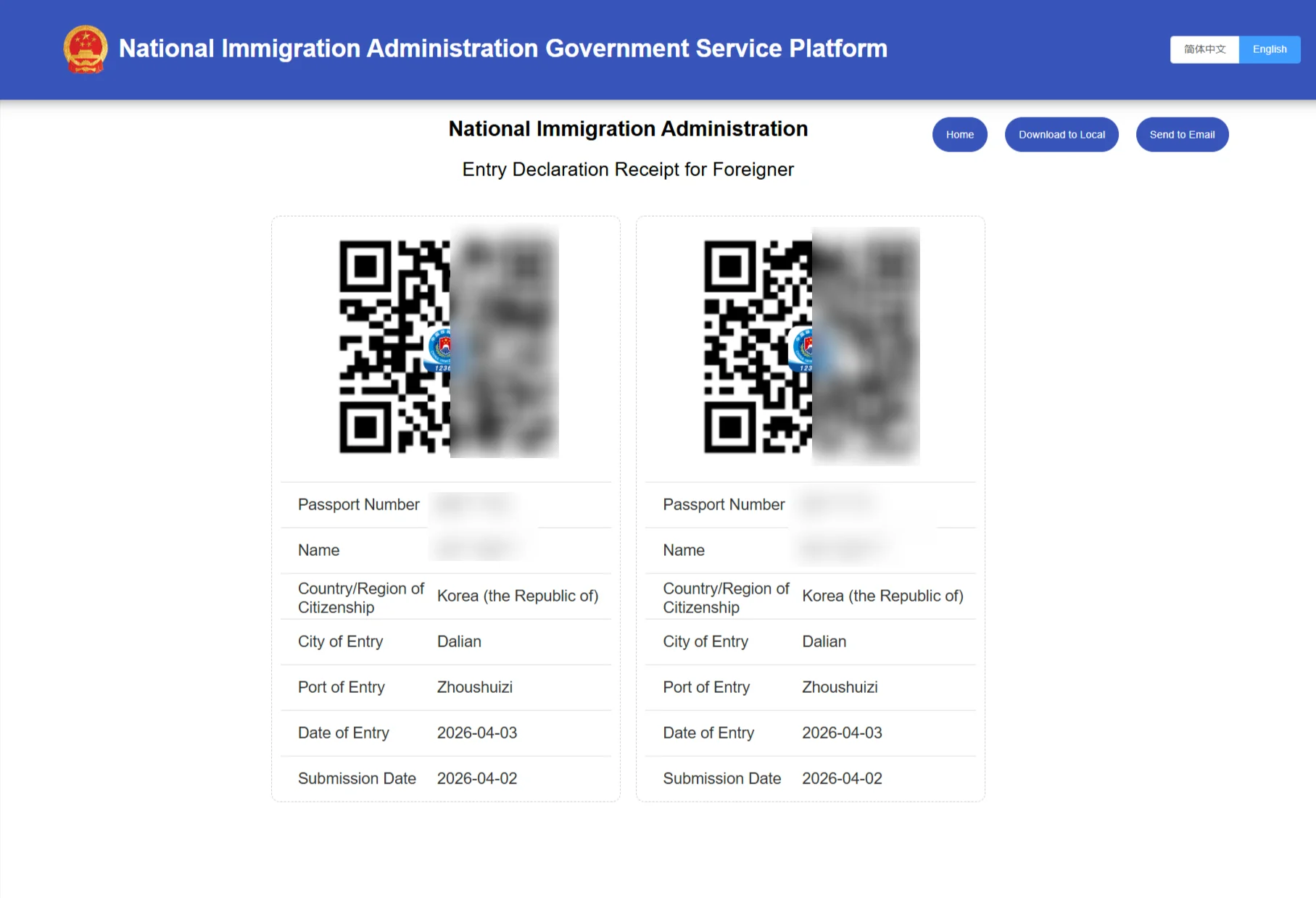Click entry date 2026-04-03 in right receipt
Screen dimensions: 1316x898
pyautogui.click(x=842, y=733)
